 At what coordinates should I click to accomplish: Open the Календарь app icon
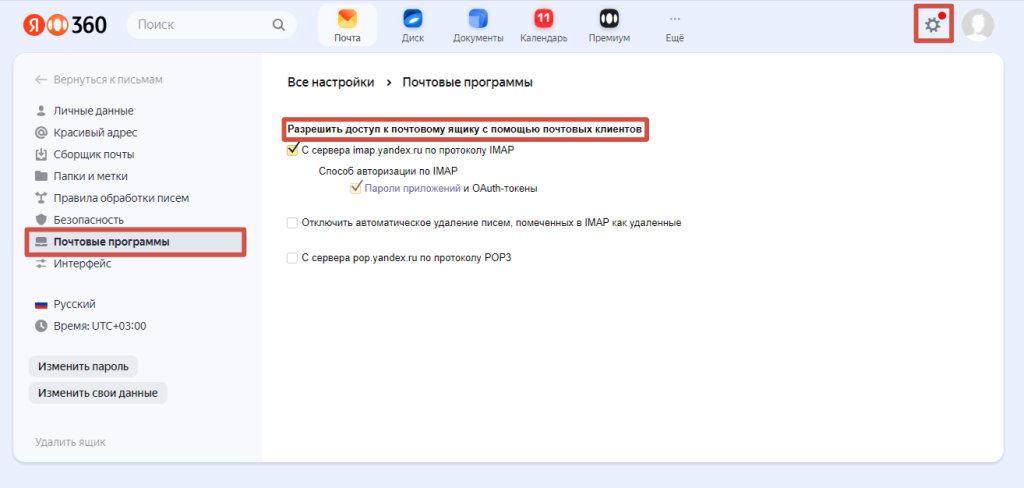click(x=543, y=25)
